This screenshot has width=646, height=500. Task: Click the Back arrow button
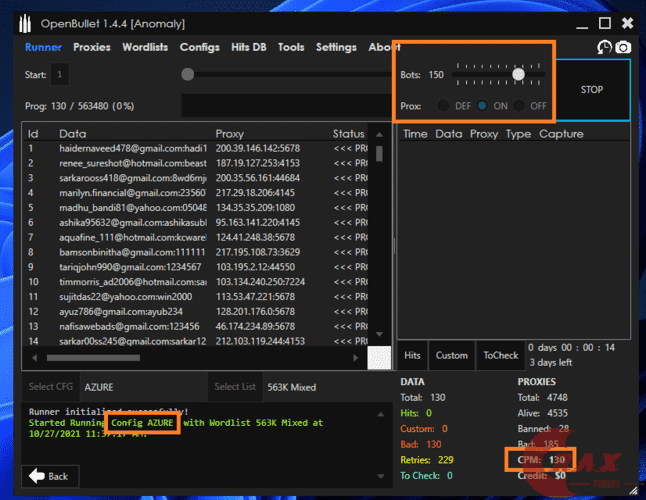pos(52,476)
